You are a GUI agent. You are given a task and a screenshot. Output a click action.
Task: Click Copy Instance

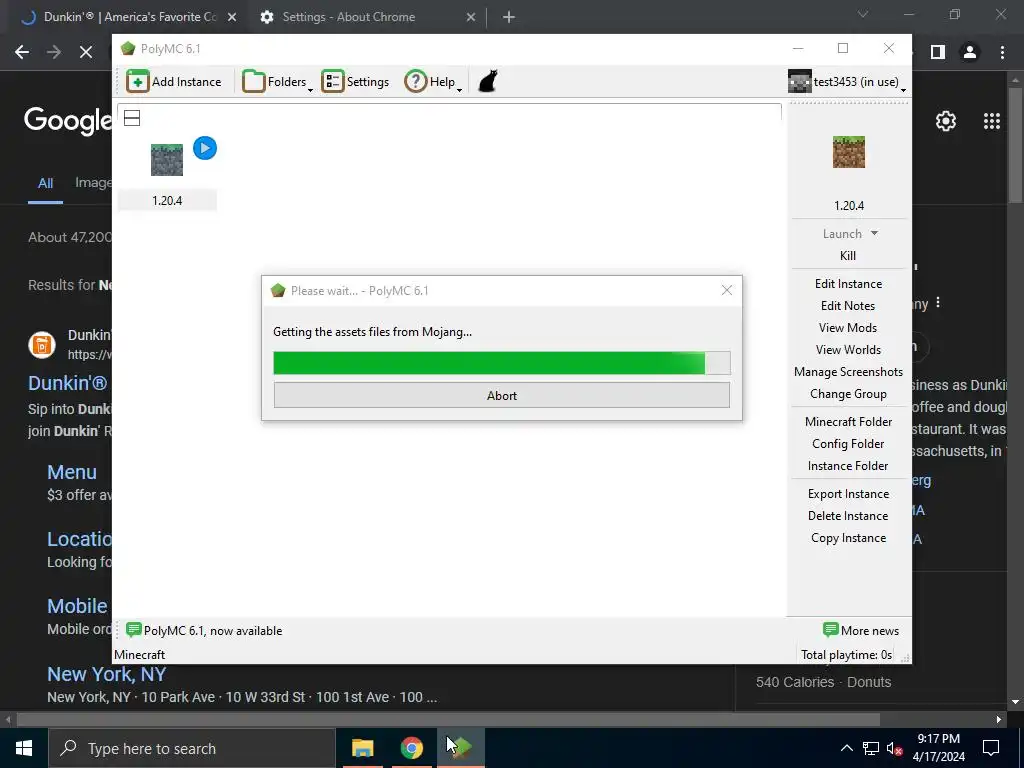coord(848,538)
